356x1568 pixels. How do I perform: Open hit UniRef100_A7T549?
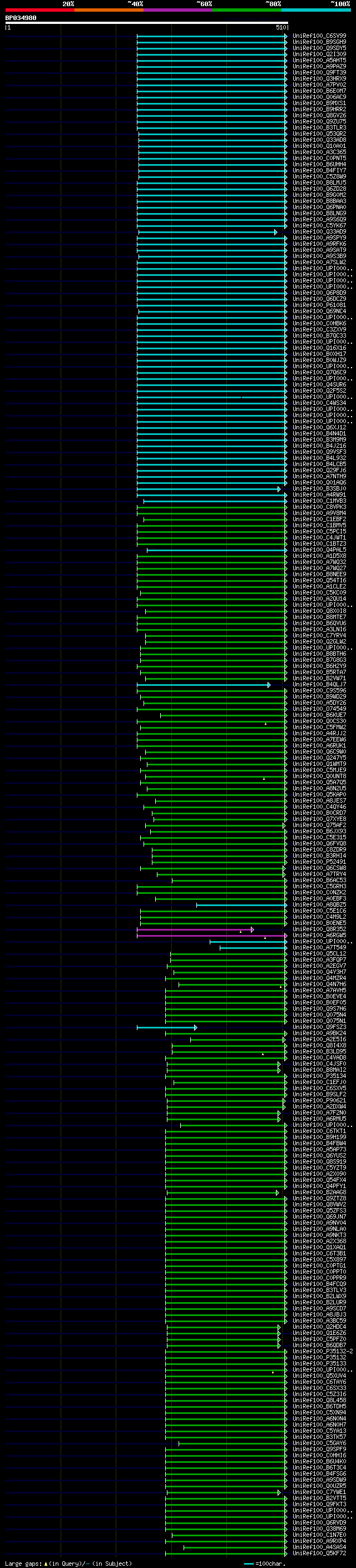[319, 948]
